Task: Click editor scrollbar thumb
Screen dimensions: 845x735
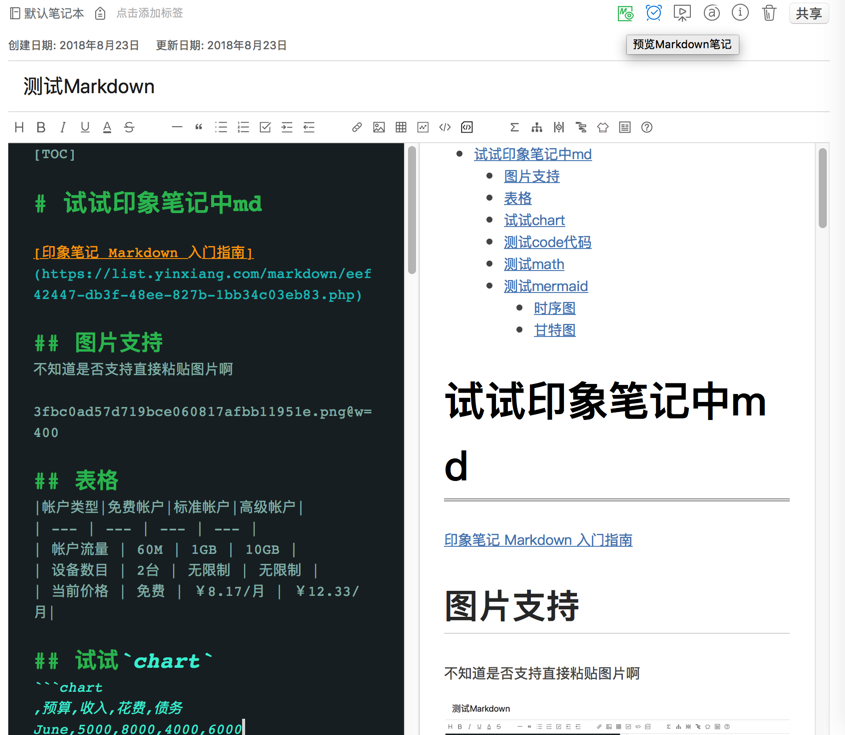Action: 412,210
